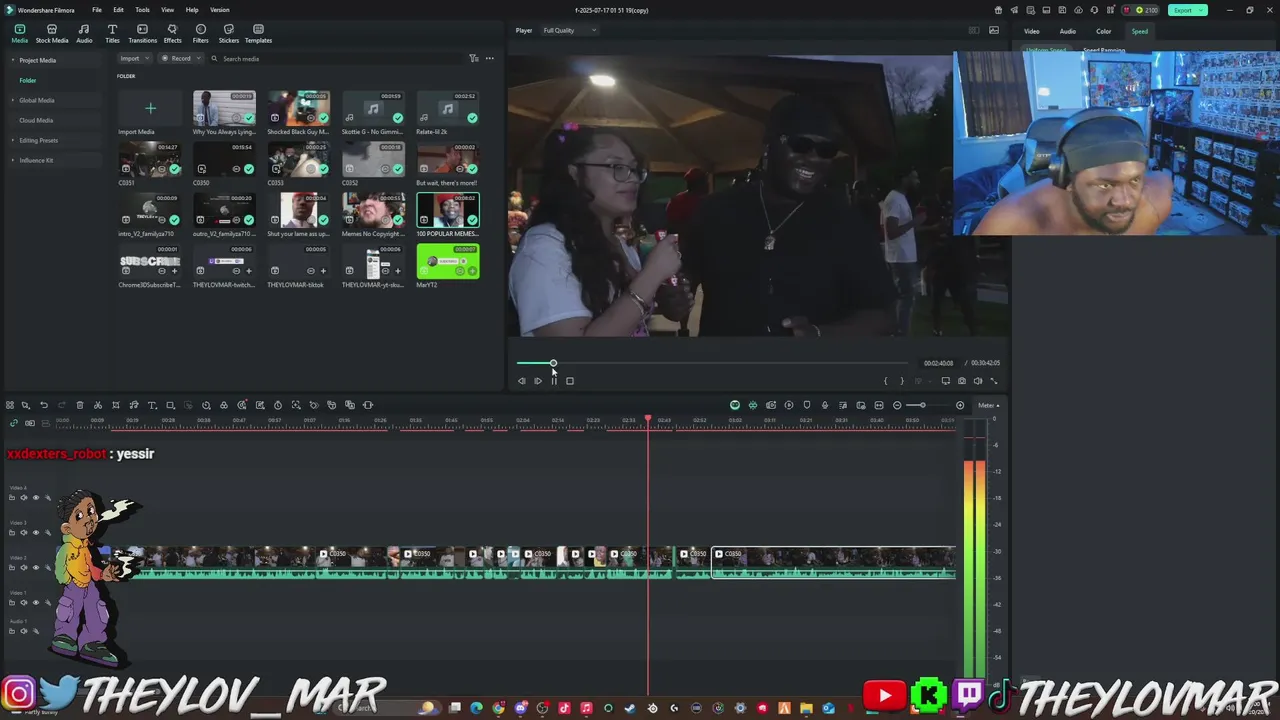Click the crop tool in timeline toolbar
This screenshot has width=1280, height=720.
point(116,405)
